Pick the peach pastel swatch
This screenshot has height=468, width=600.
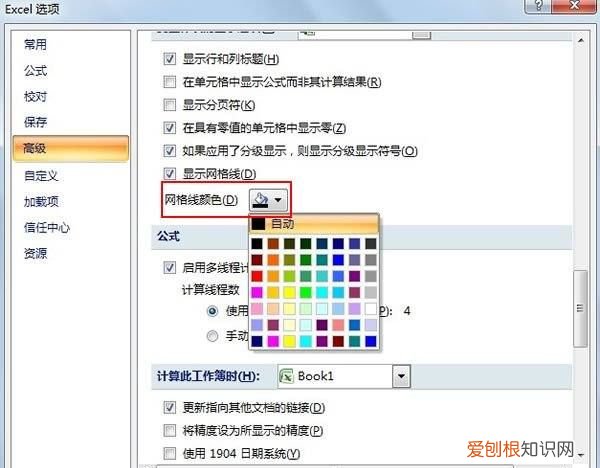point(273,308)
